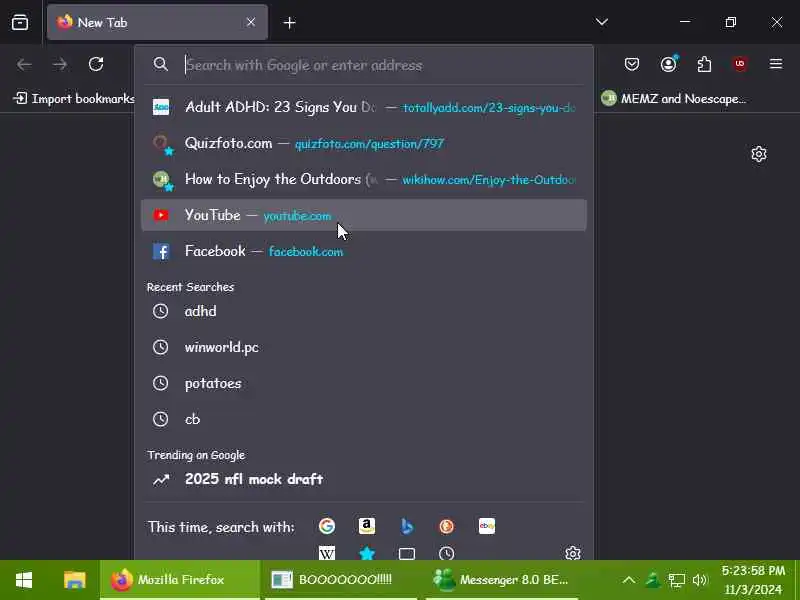Select the Adult ADHD 23 Signs suggestion
Screen dimensions: 800x600
tap(364, 107)
